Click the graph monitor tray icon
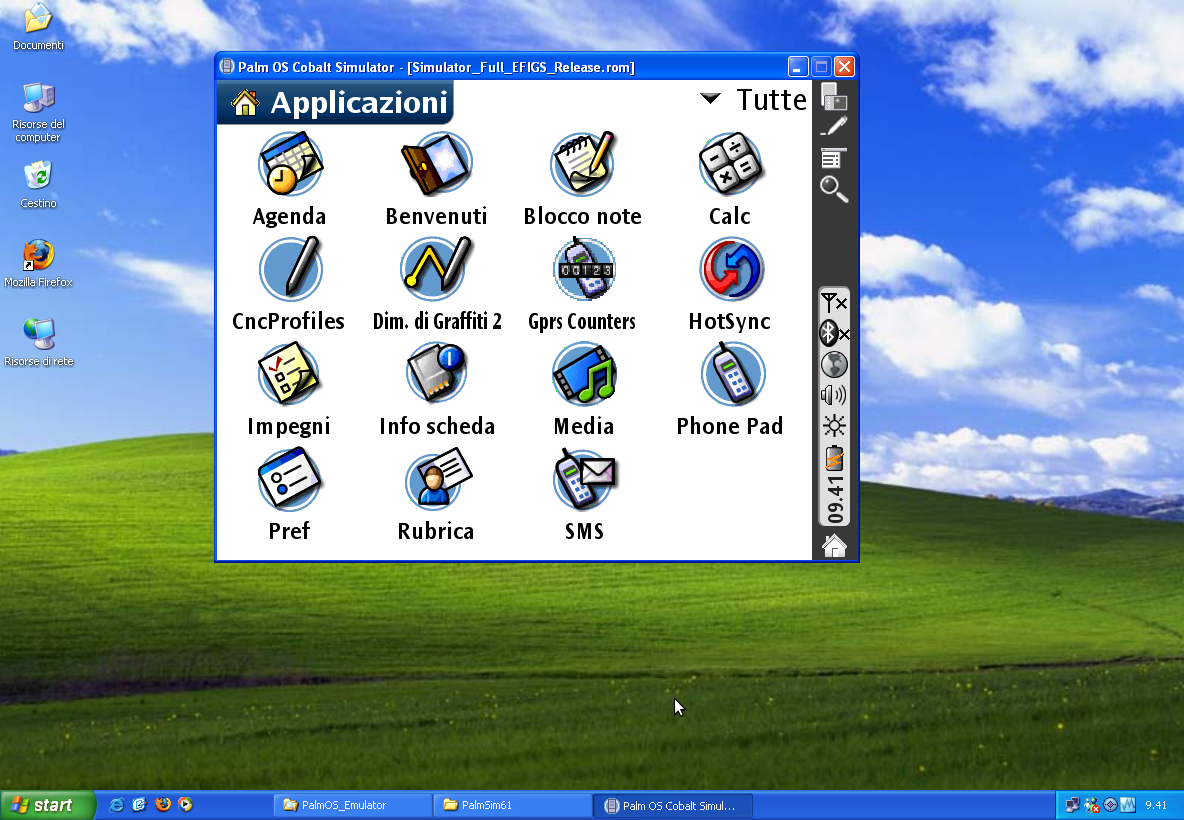This screenshot has width=1184, height=820. (1128, 805)
